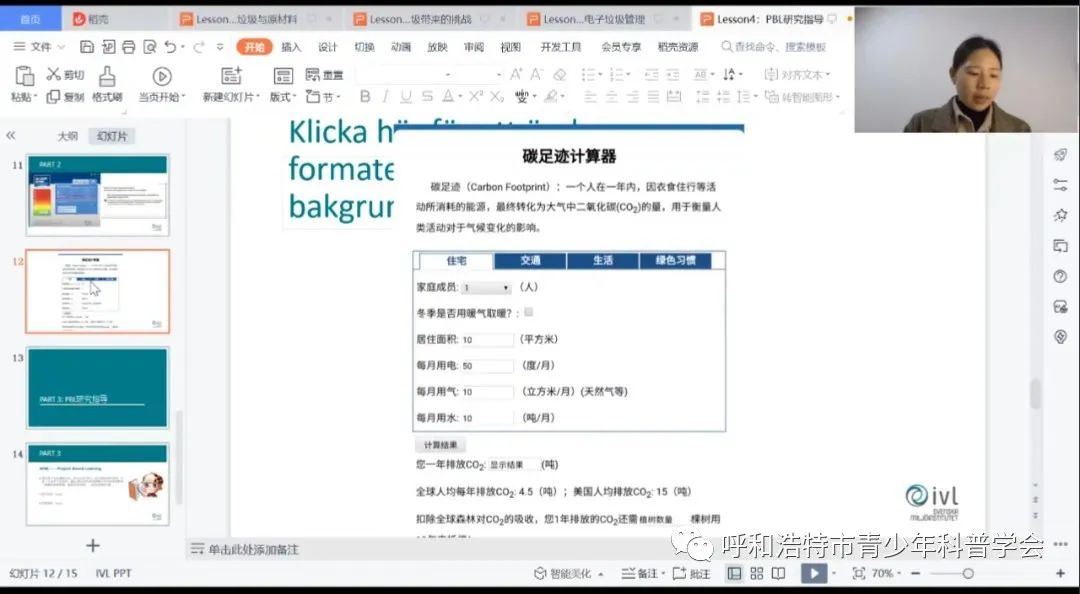Open reading view book icon in status bar
Image resolution: width=1080 pixels, height=594 pixels.
778,574
